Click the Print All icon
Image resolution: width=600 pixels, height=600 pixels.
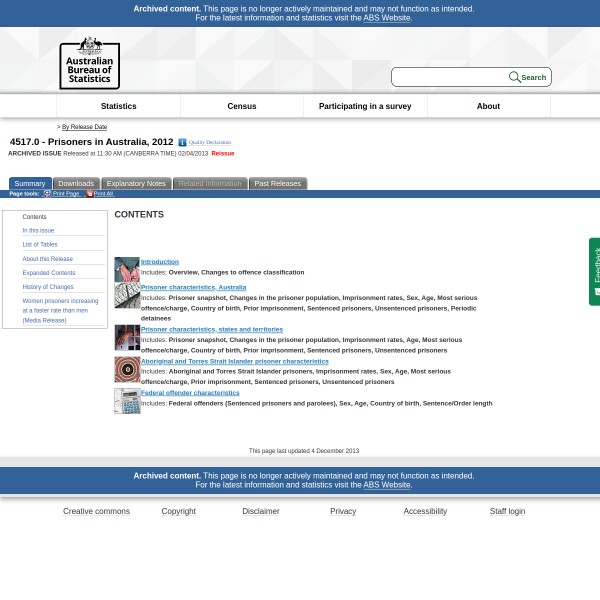point(89,194)
